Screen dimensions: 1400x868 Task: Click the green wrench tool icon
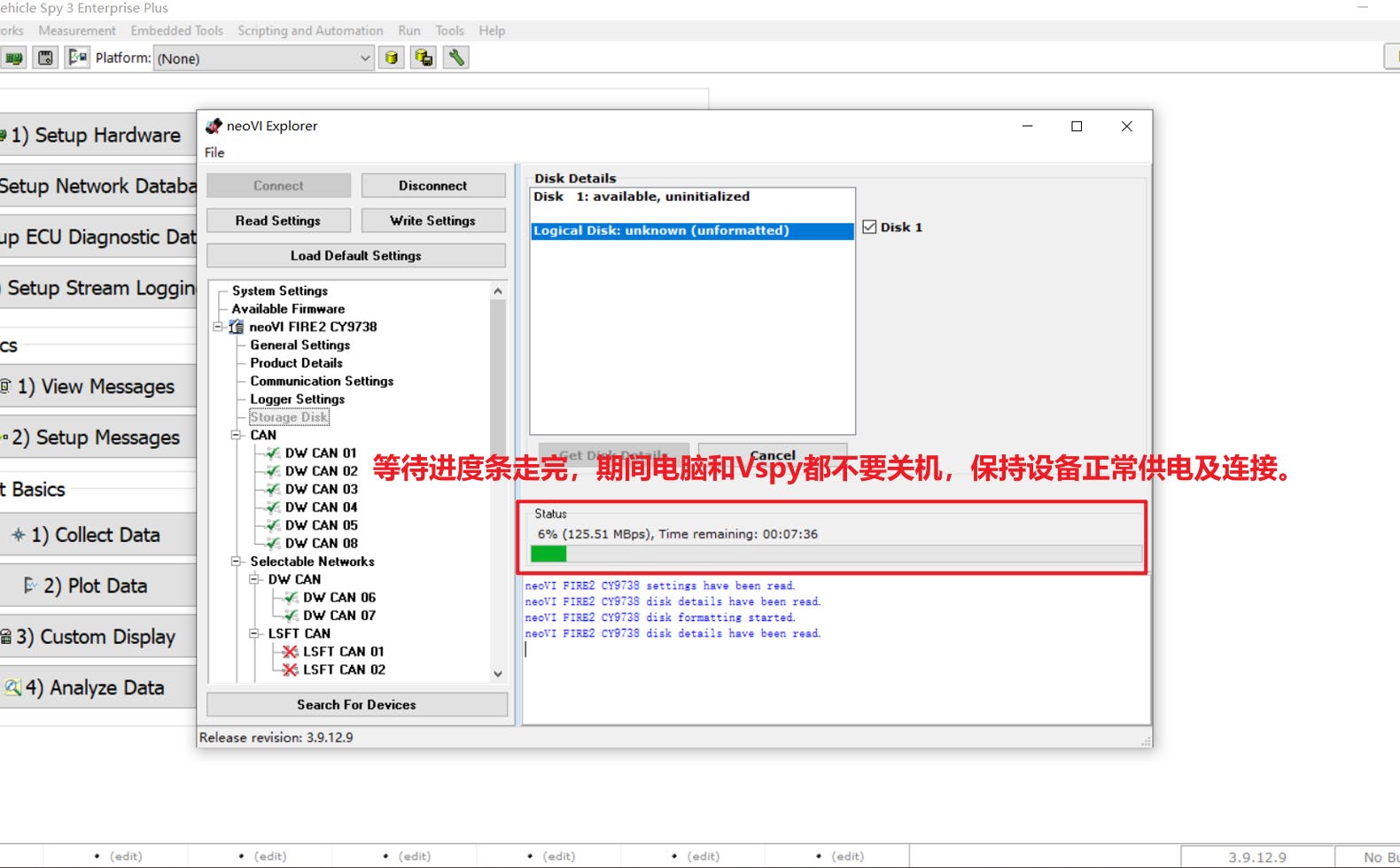456,58
